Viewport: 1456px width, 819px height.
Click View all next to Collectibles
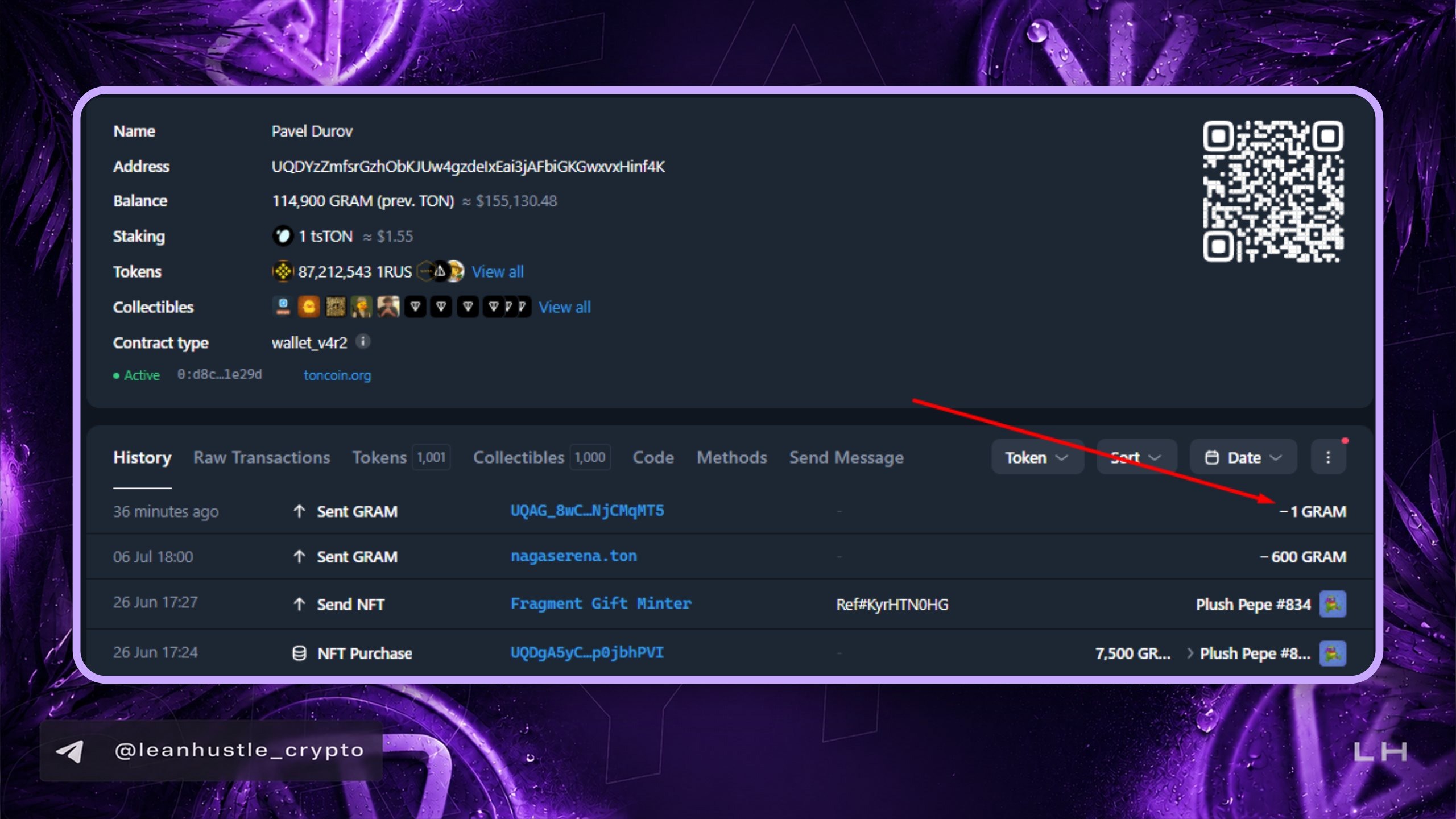[x=565, y=307]
